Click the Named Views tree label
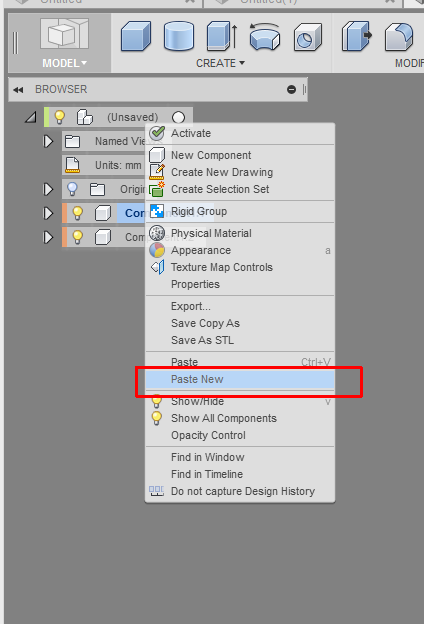The height and width of the screenshot is (624, 424). 119,141
